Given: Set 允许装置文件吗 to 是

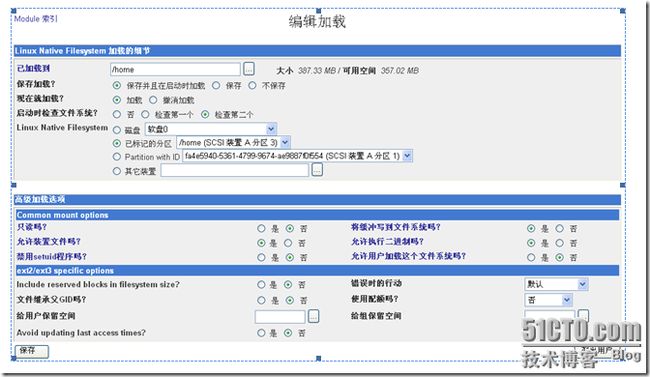Looking at the screenshot, I should 261,243.
